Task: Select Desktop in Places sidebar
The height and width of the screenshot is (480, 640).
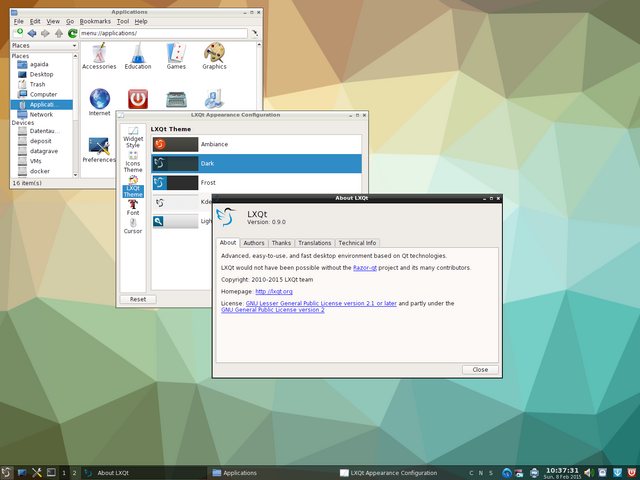Action: [42, 74]
